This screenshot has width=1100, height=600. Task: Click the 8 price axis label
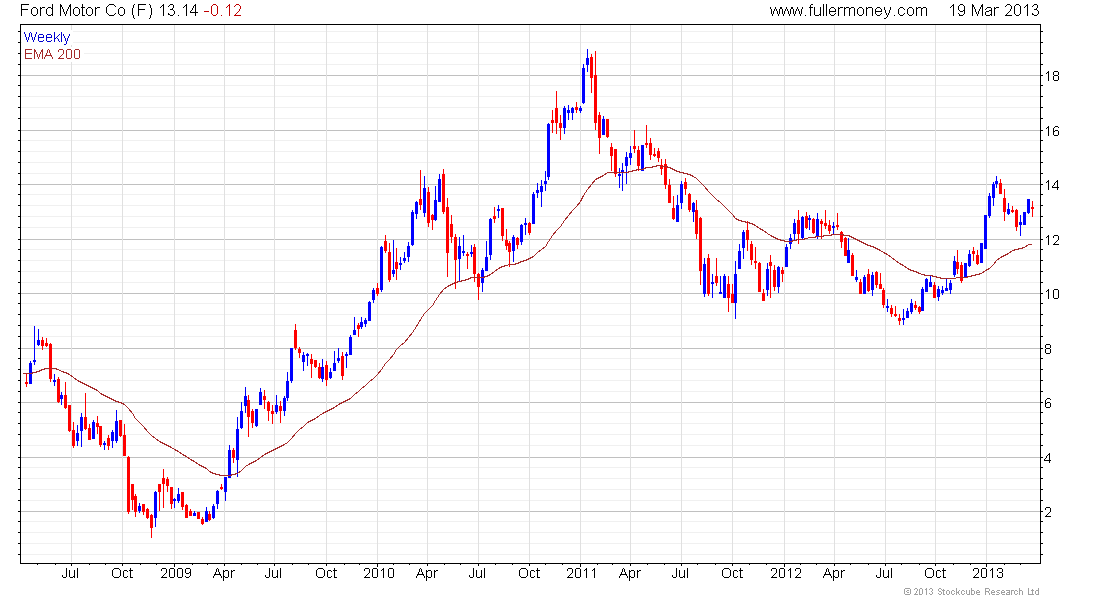click(x=1048, y=349)
